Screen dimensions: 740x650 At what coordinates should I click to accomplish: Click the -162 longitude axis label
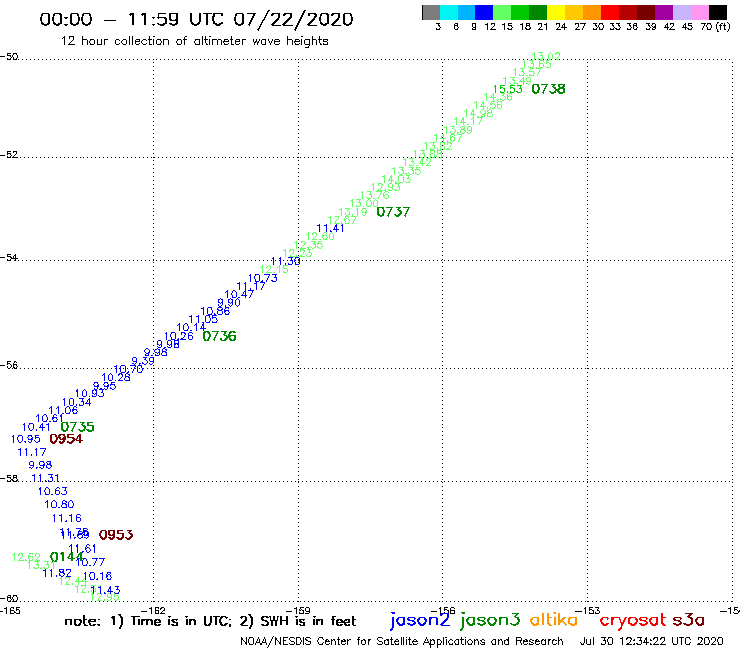(153, 611)
